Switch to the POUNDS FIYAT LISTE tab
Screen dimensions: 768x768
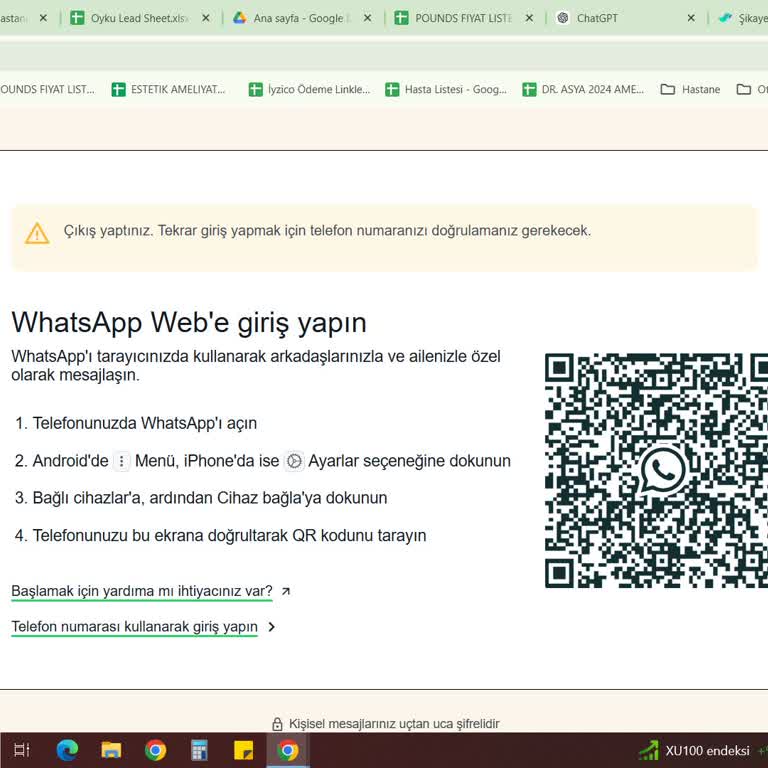click(x=463, y=18)
